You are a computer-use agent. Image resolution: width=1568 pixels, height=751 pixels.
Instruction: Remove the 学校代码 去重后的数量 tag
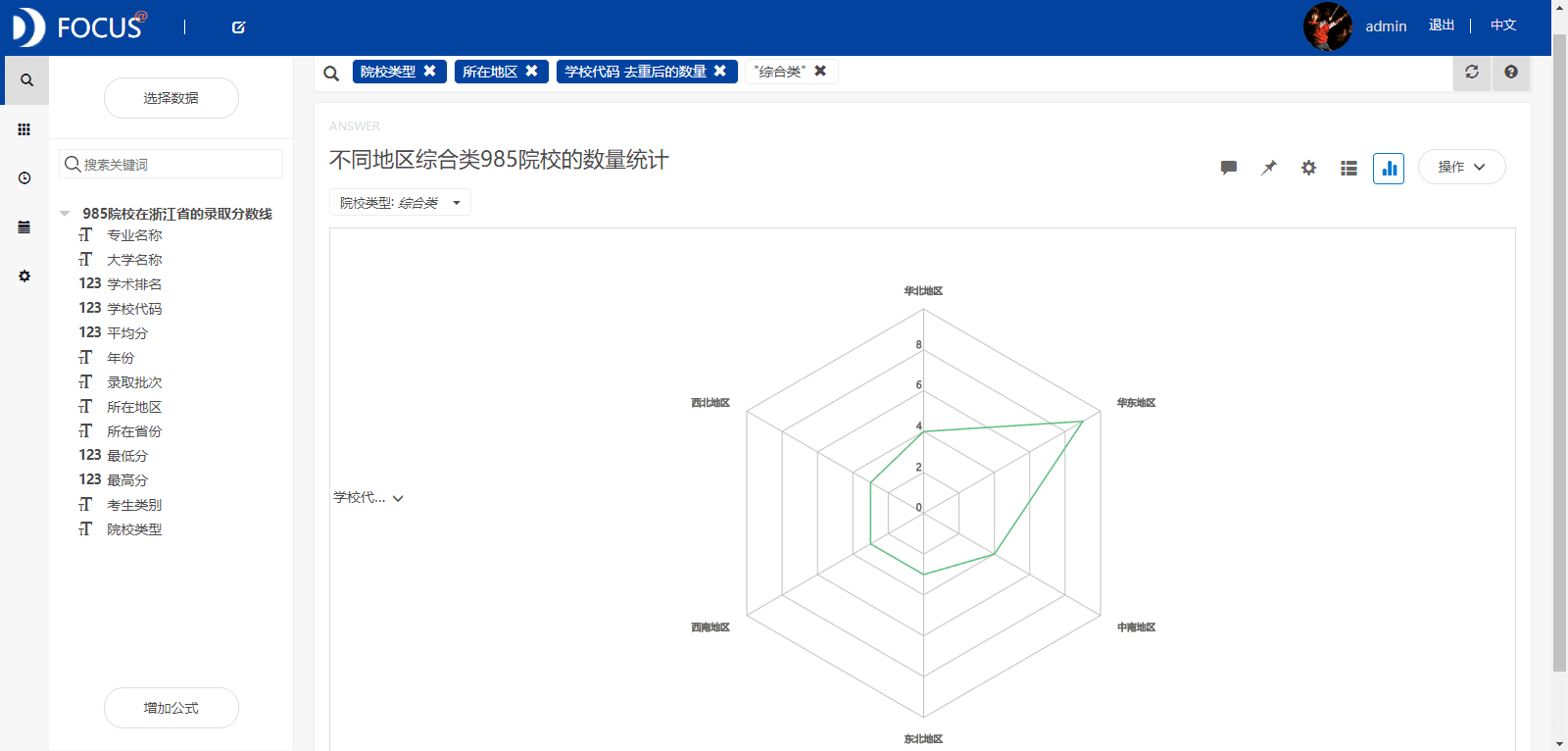(x=719, y=71)
